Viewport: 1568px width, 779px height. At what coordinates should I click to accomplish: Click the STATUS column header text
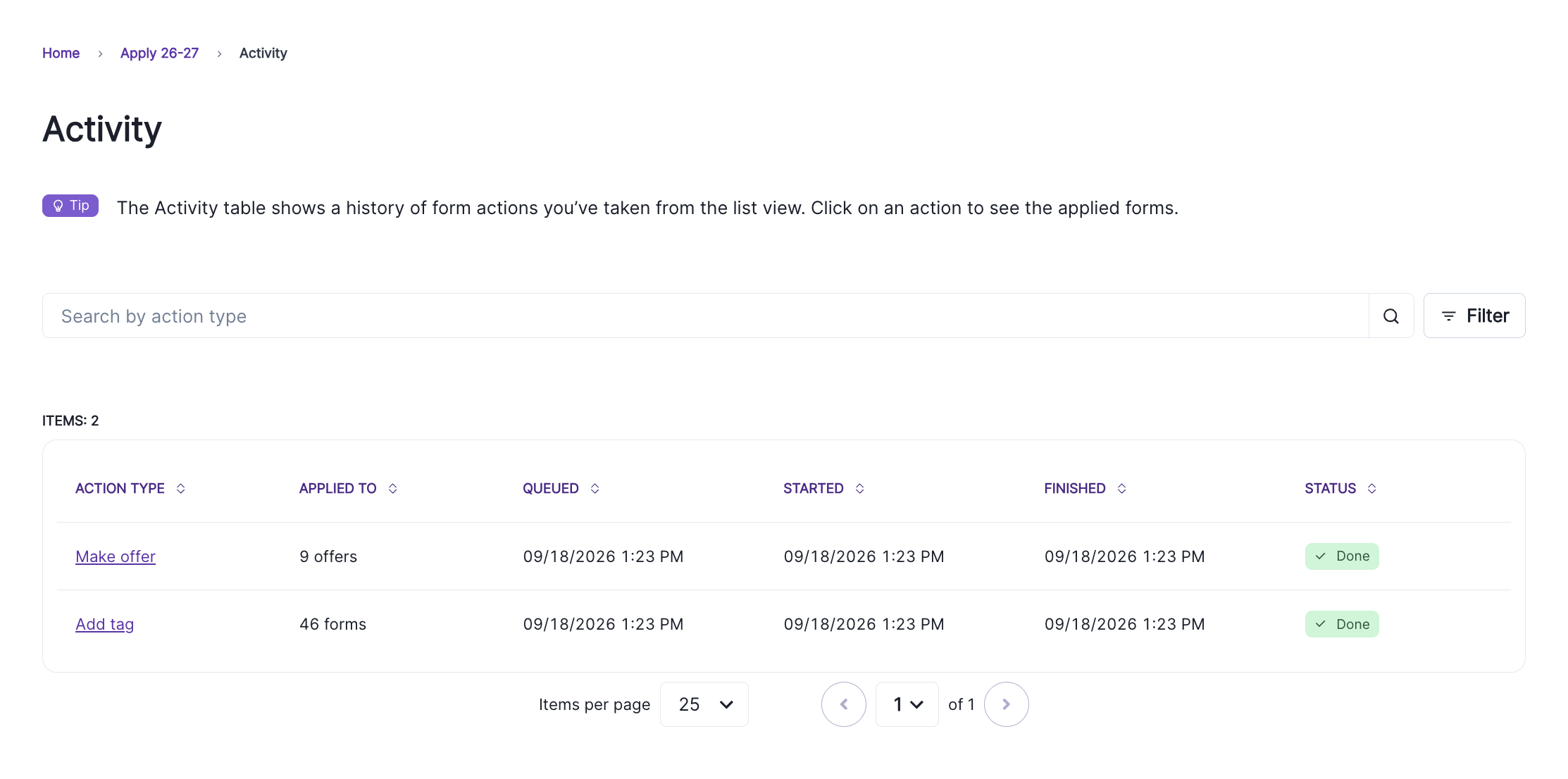click(1330, 489)
